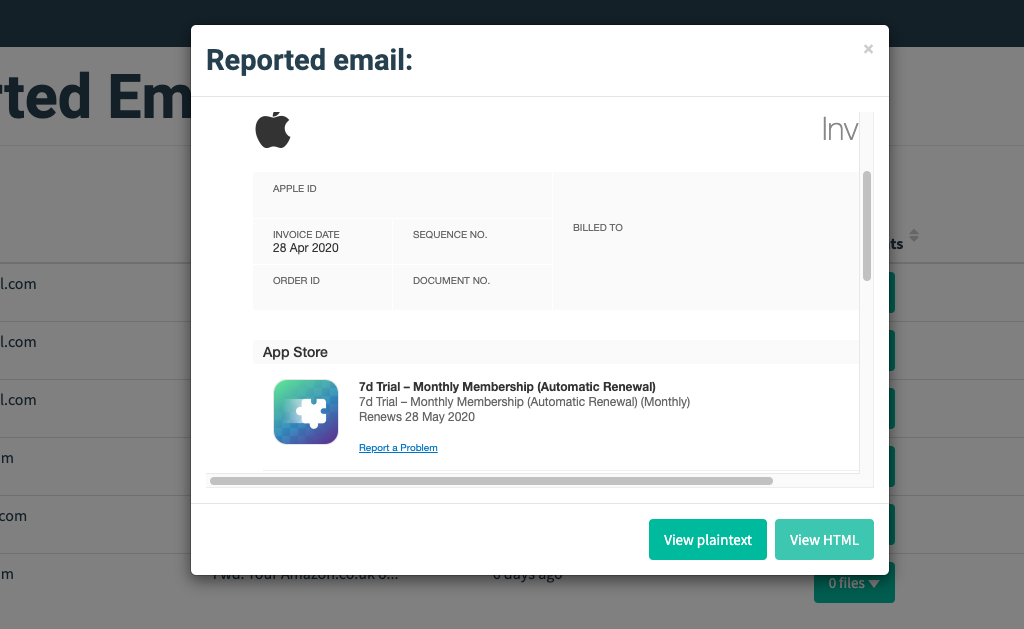Image resolution: width=1024 pixels, height=629 pixels.
Task: Expand the 0 files attachments dropdown
Action: click(x=853, y=583)
